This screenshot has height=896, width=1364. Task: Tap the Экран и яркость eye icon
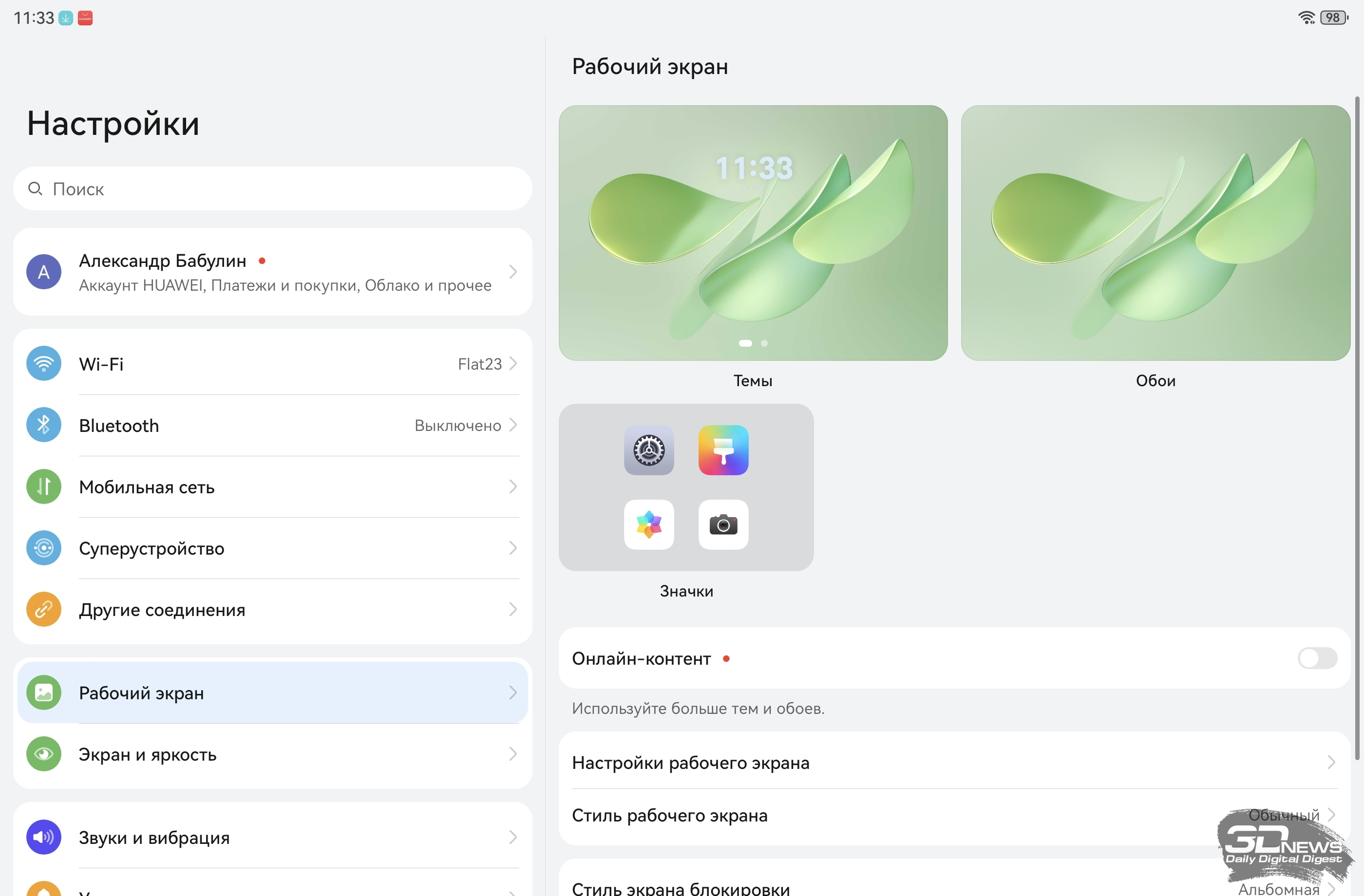point(43,754)
